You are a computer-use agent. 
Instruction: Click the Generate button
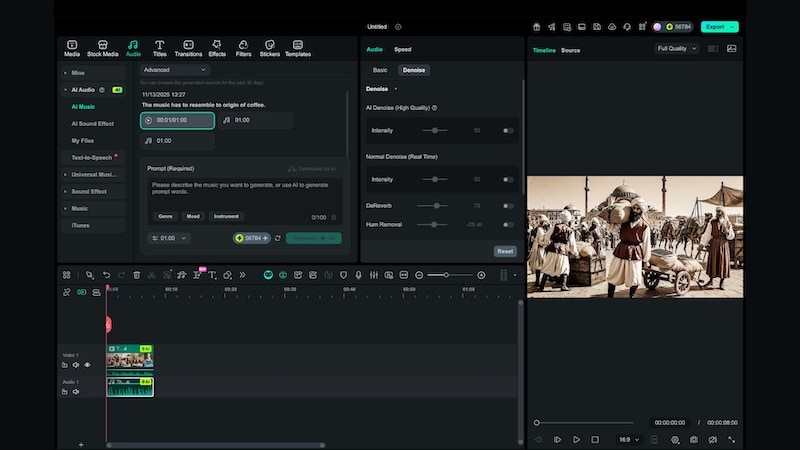pyautogui.click(x=314, y=238)
